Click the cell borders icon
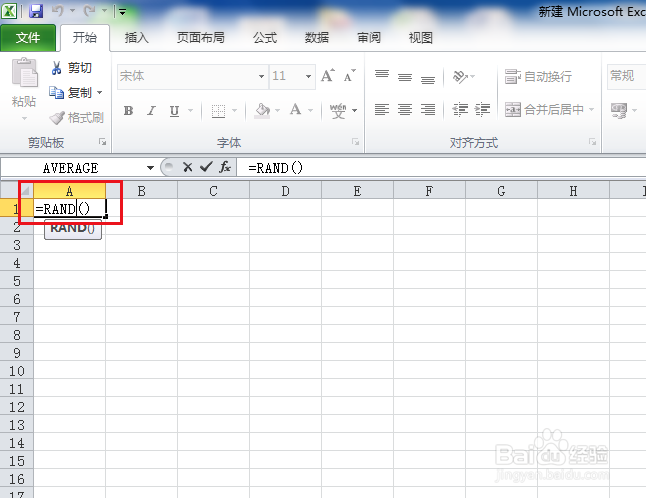Screen dimensions: 646x498 pyautogui.click(x=218, y=110)
